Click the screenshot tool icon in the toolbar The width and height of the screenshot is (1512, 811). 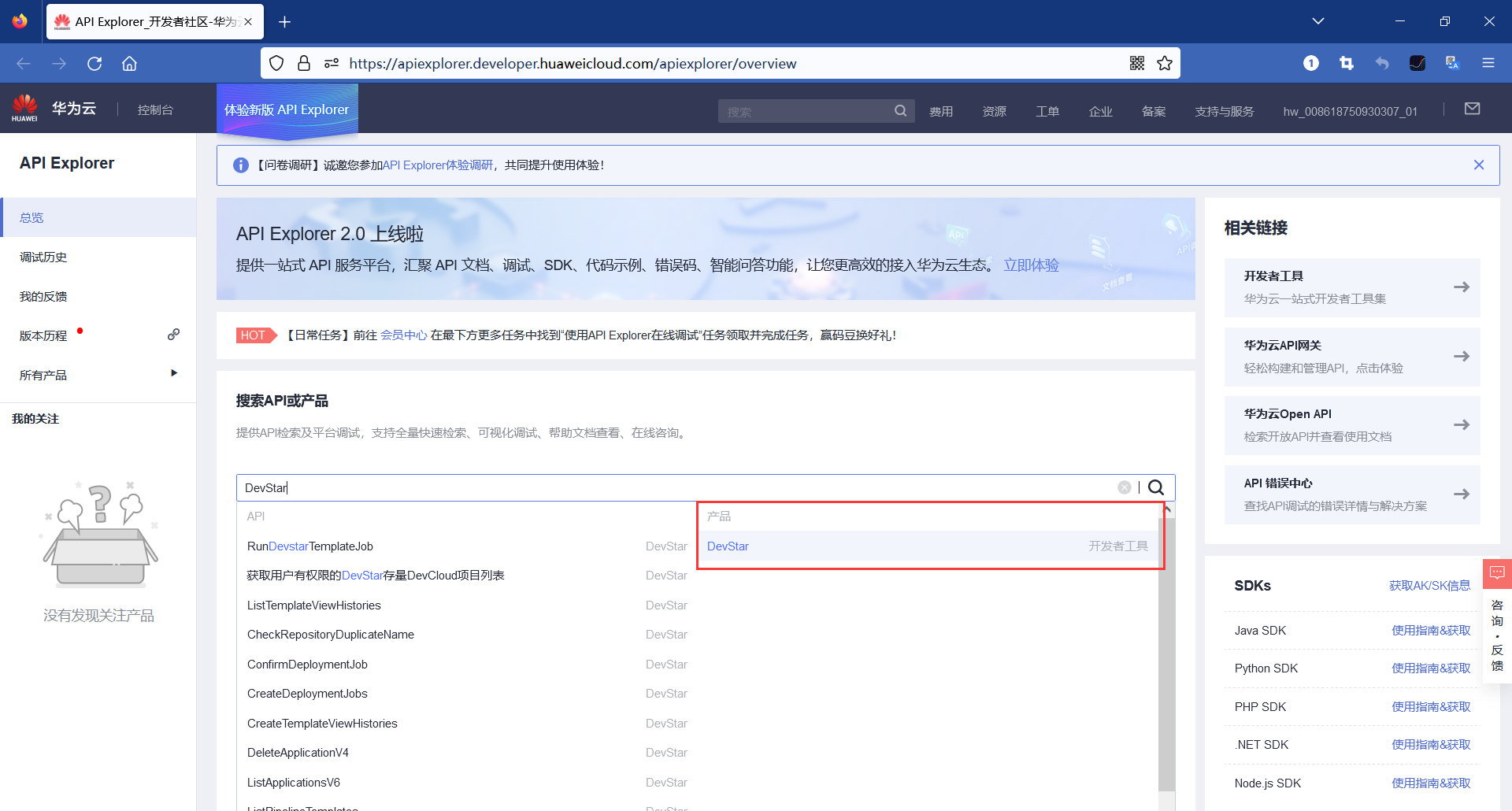coord(1347,63)
